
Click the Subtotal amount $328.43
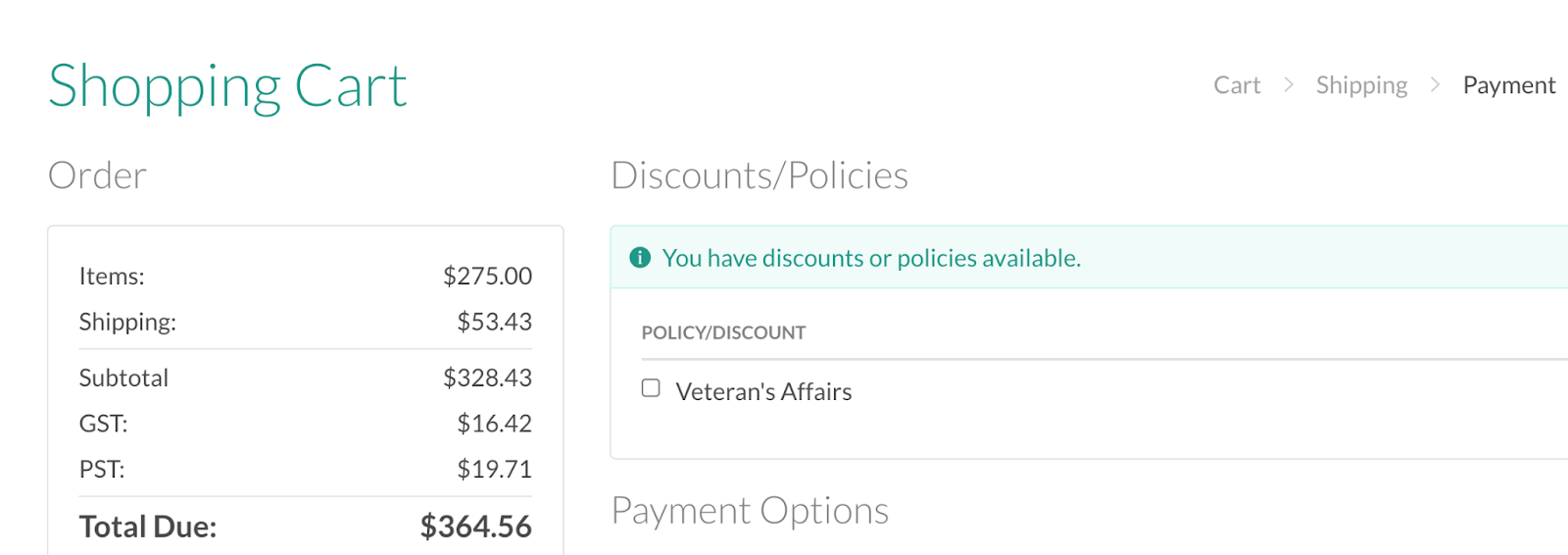click(487, 378)
